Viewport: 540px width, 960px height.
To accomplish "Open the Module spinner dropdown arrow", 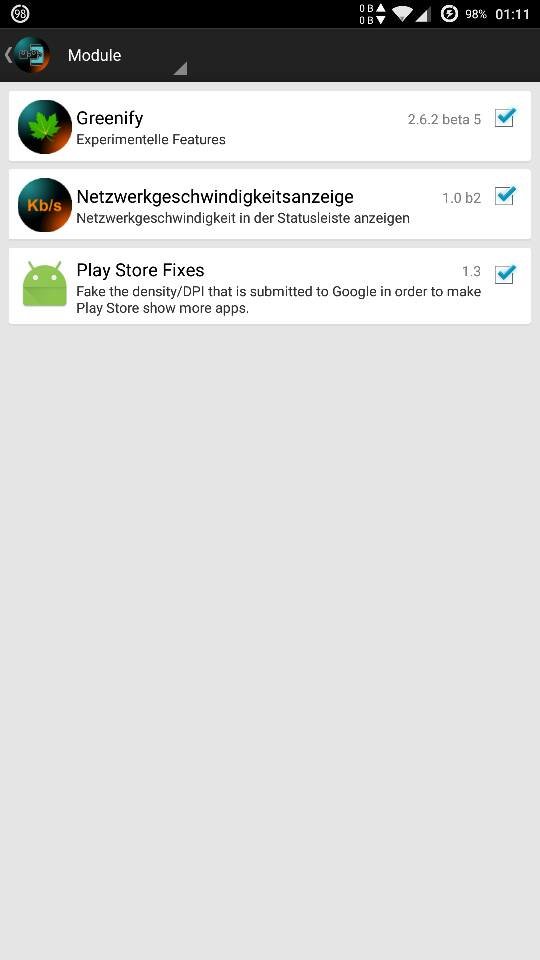I will tap(179, 68).
